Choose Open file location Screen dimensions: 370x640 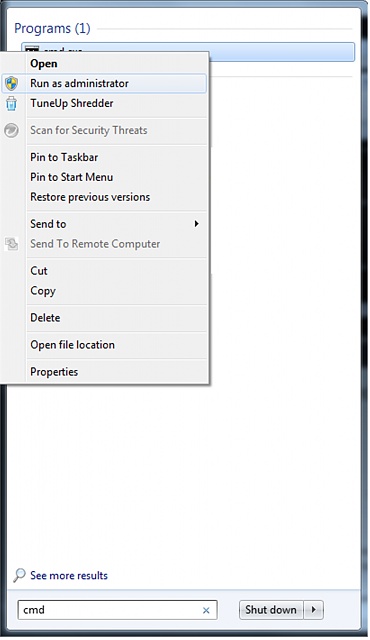coord(73,345)
